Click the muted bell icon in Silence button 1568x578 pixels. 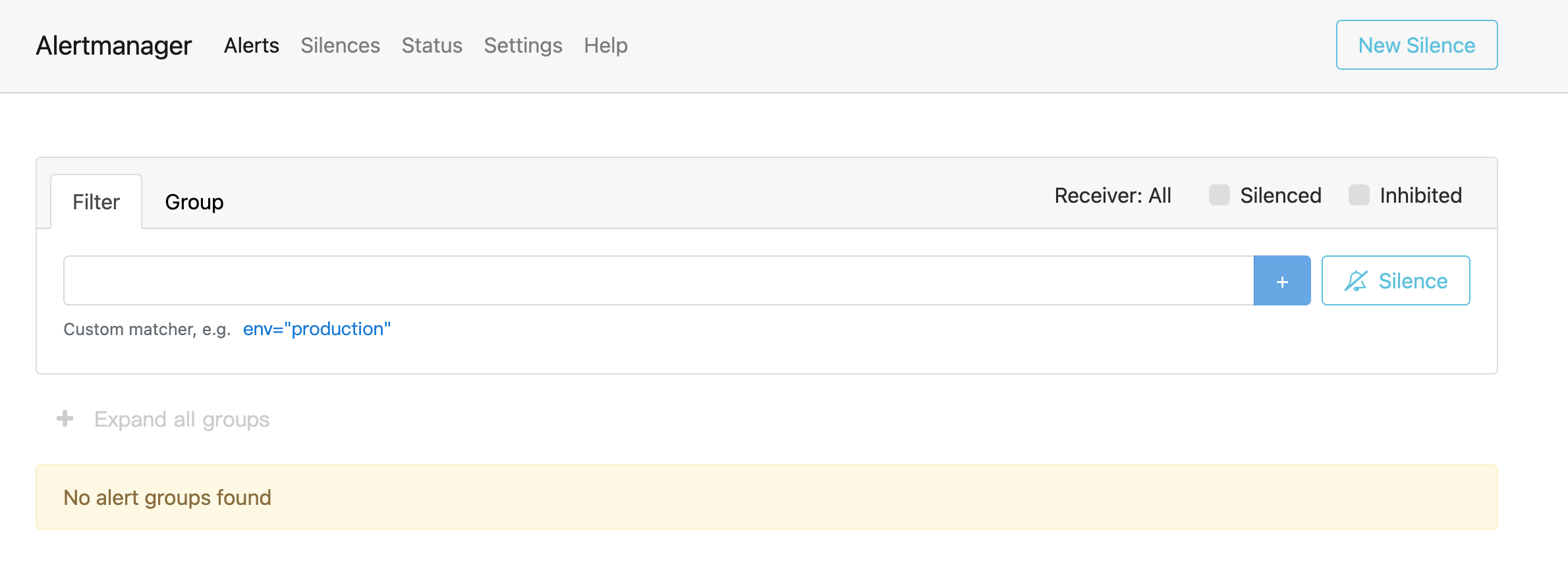(x=1356, y=281)
